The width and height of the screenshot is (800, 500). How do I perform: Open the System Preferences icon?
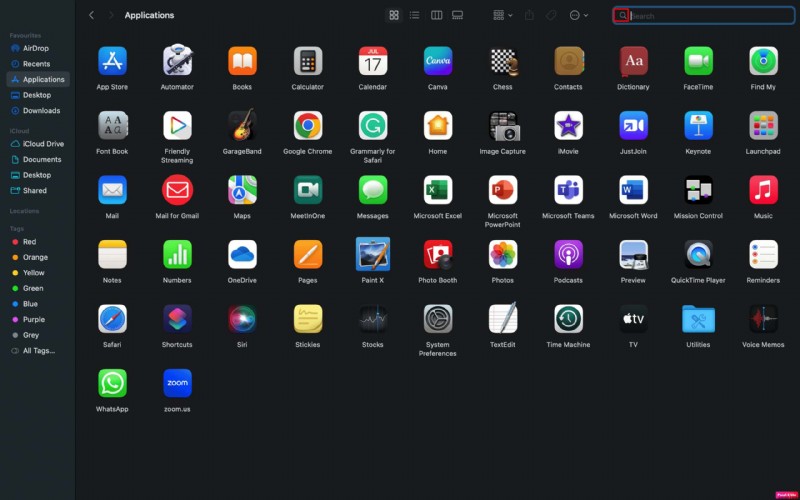[438, 319]
